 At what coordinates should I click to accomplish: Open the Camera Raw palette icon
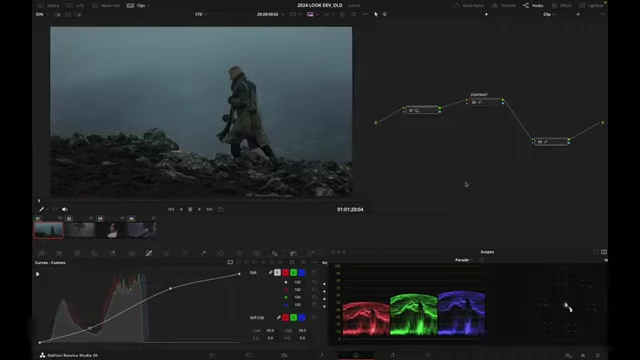point(41,253)
